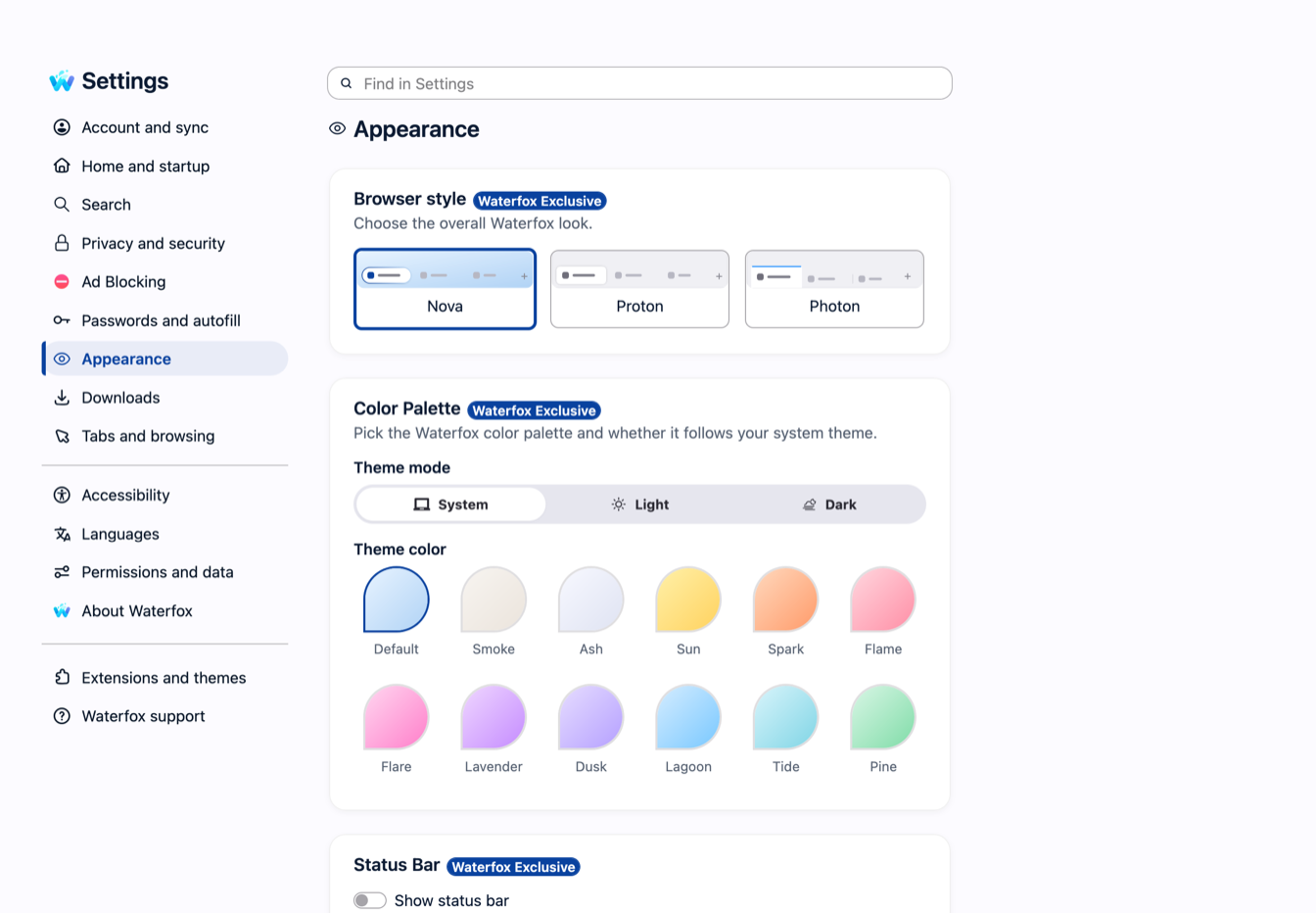Image resolution: width=1316 pixels, height=913 pixels.
Task: Open Languages settings page
Action: tap(164, 534)
